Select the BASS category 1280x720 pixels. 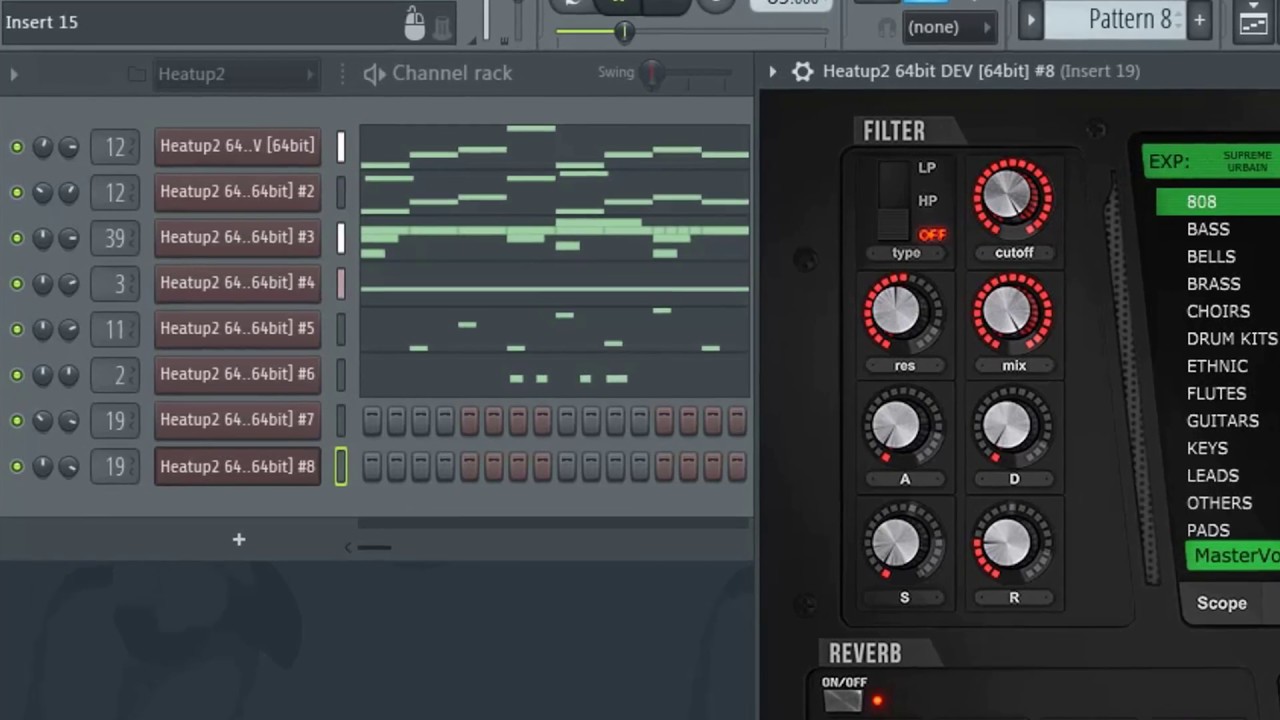1208,229
